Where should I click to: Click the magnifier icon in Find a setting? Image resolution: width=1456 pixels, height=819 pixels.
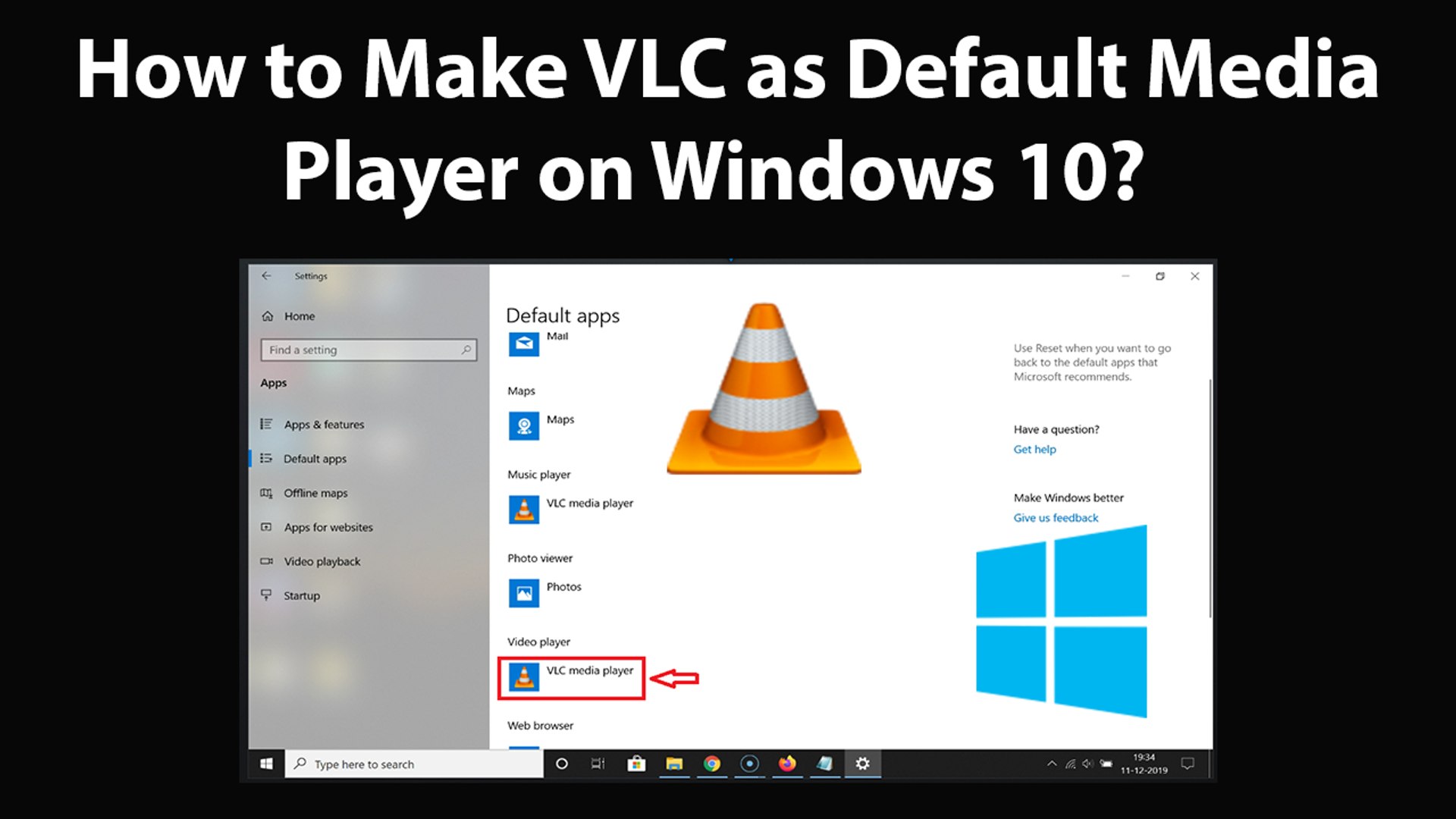pyautogui.click(x=466, y=350)
